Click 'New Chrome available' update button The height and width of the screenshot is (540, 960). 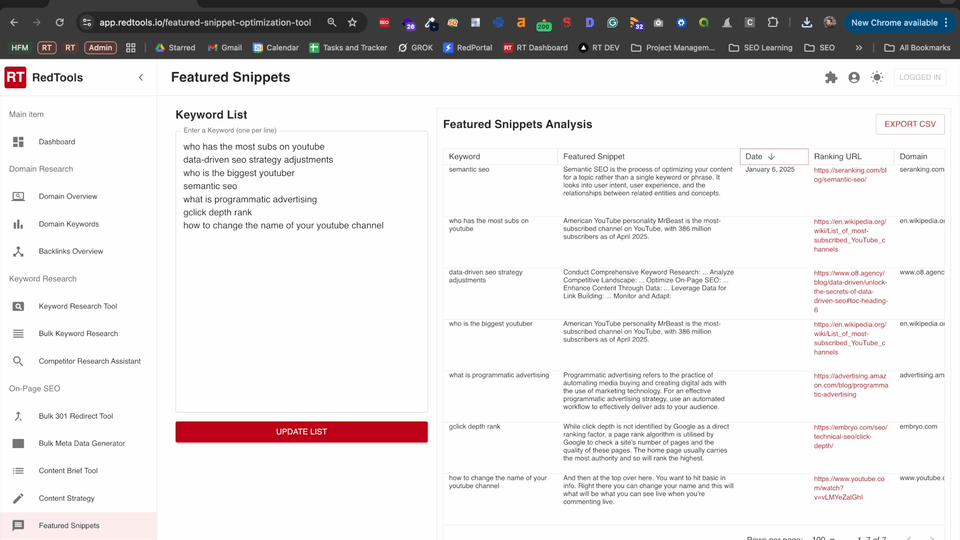click(x=894, y=23)
